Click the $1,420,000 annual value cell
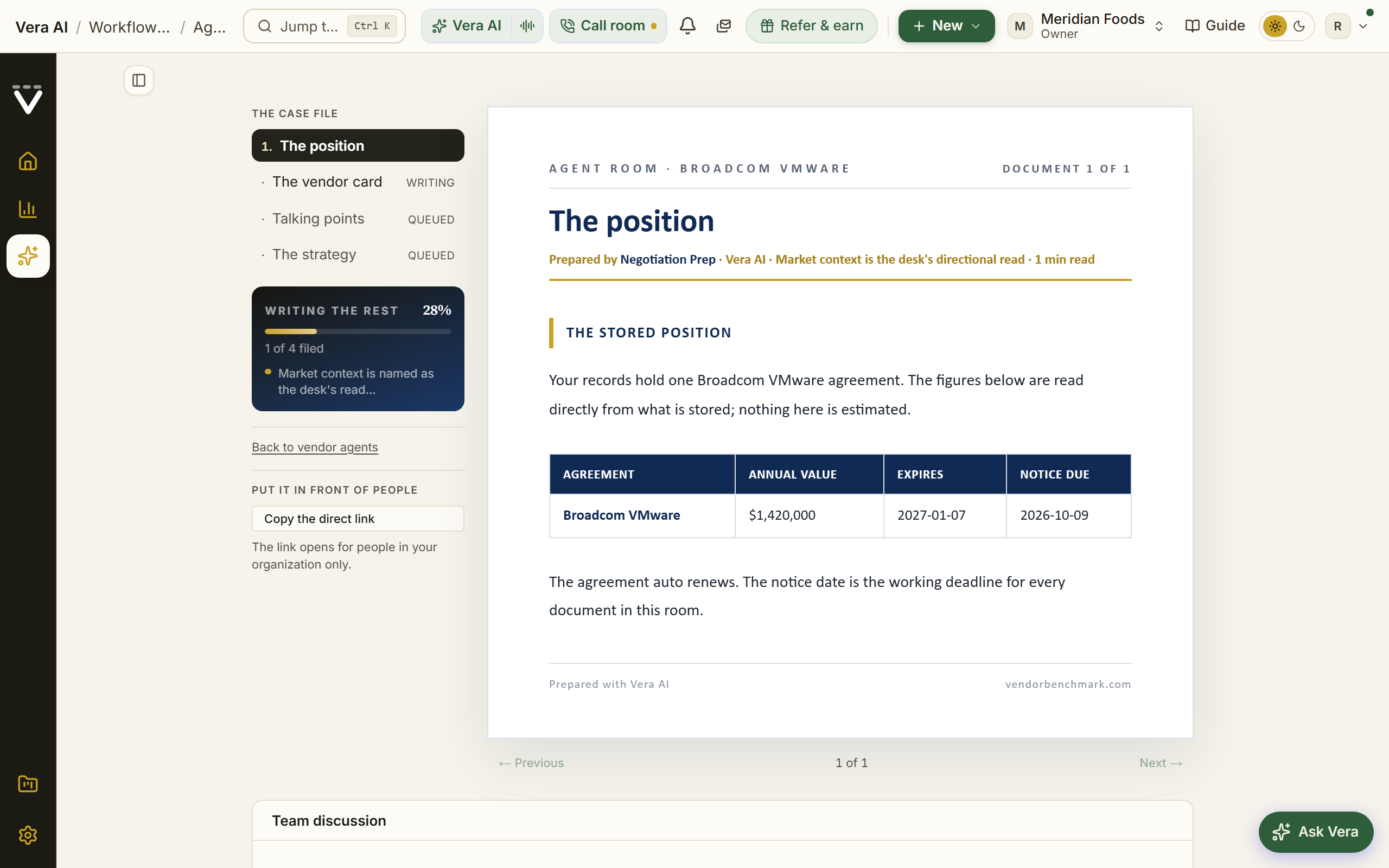Screen dimensions: 1389x868 [810, 515]
